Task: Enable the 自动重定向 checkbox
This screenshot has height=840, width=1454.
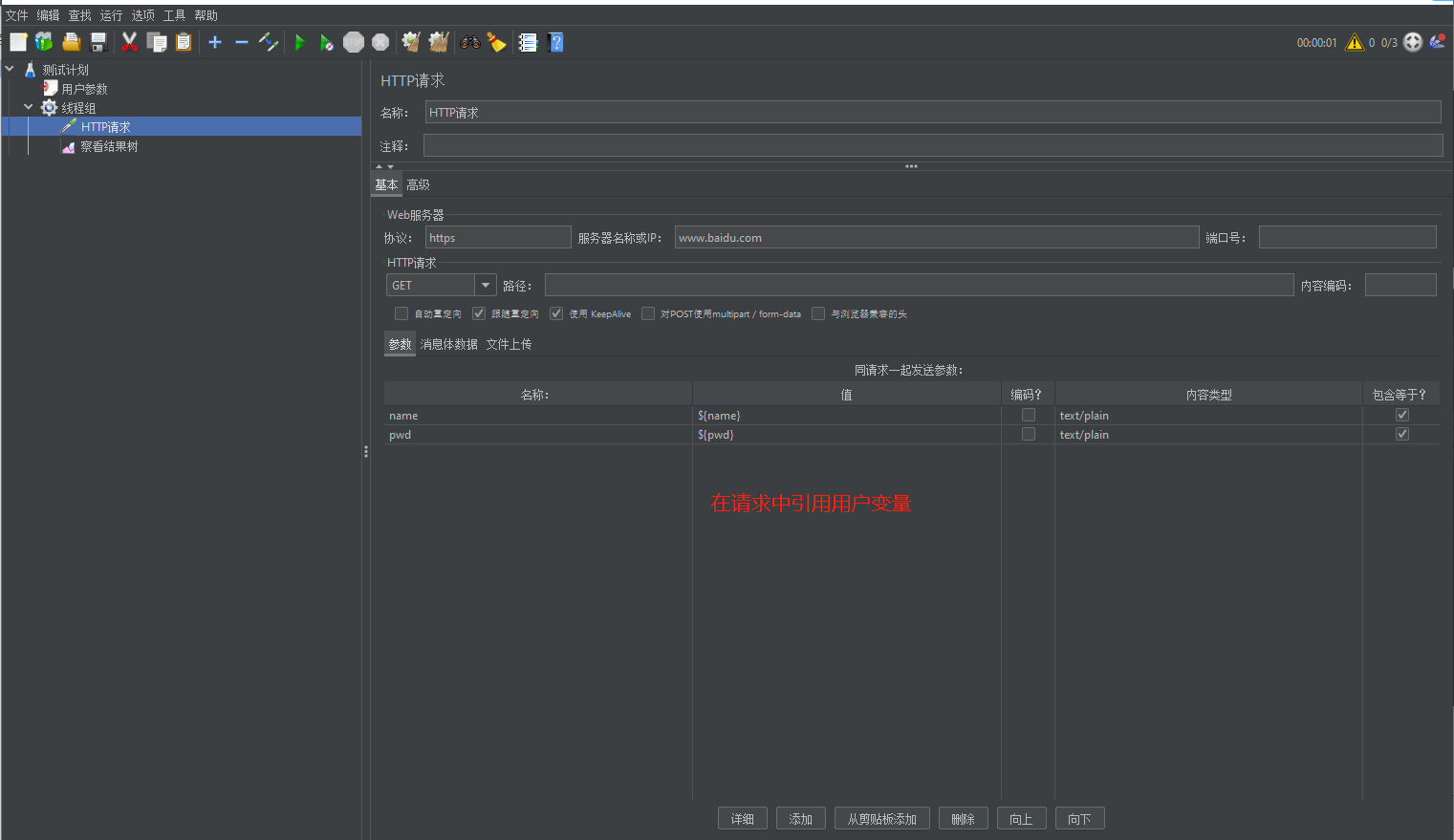Action: coord(401,313)
